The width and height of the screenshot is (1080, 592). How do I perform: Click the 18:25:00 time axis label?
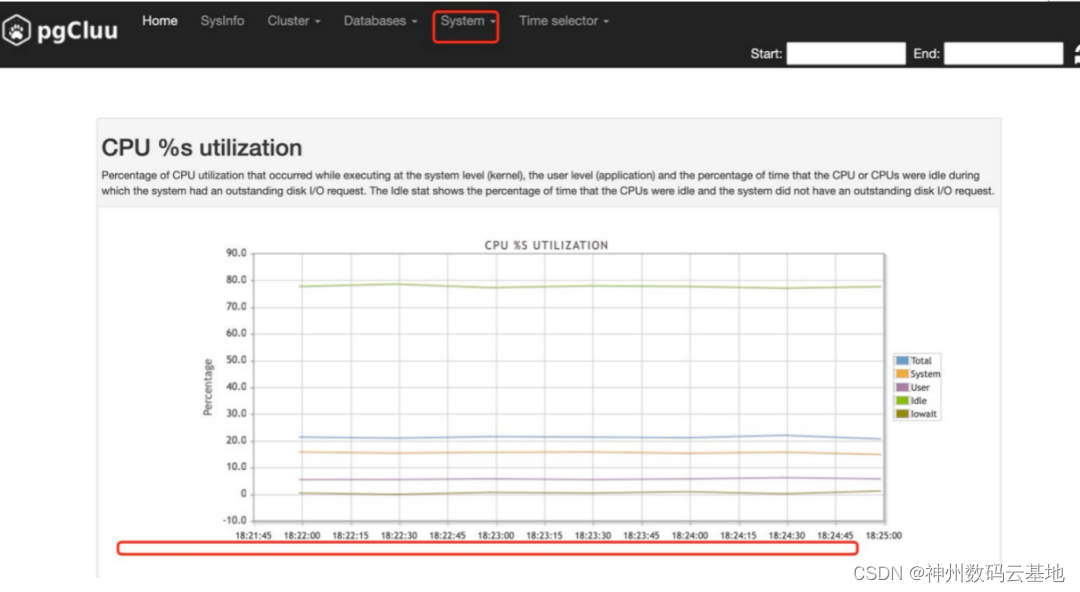884,535
